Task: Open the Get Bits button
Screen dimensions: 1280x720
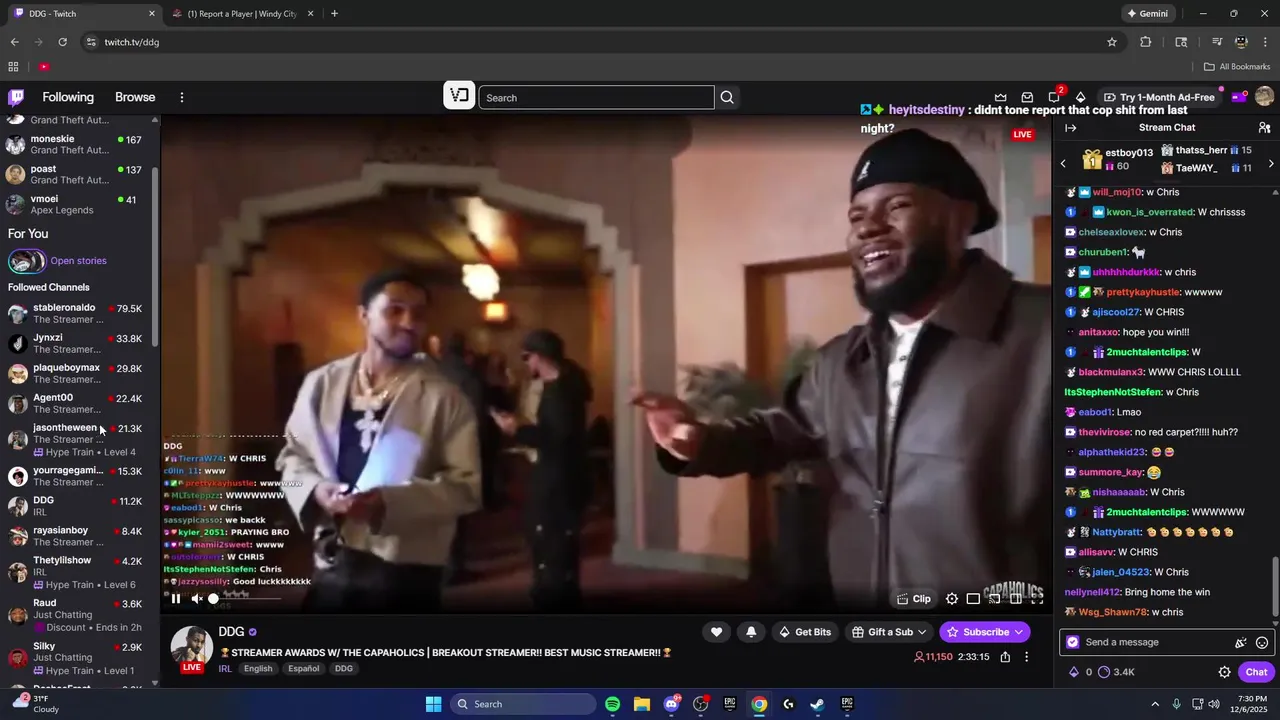Action: [x=805, y=632]
